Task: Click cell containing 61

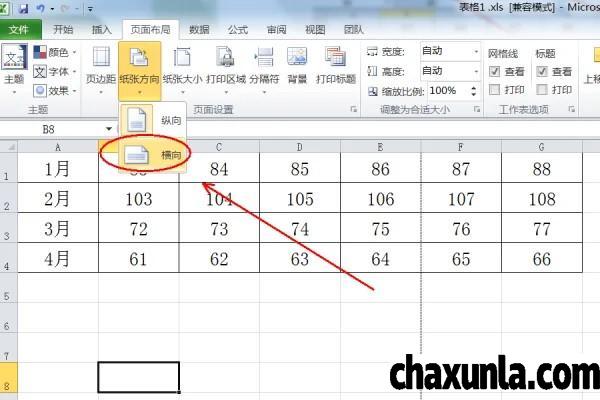Action: point(139,258)
